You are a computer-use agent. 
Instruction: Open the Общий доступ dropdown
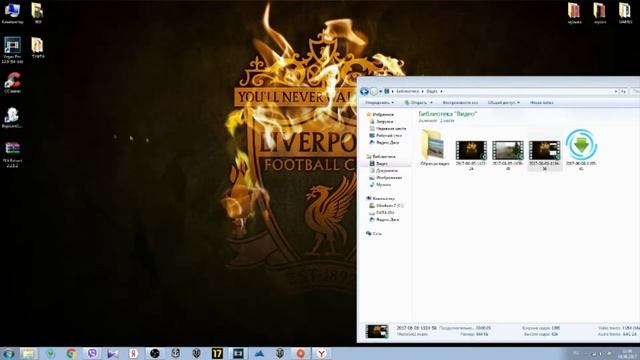pyautogui.click(x=504, y=103)
